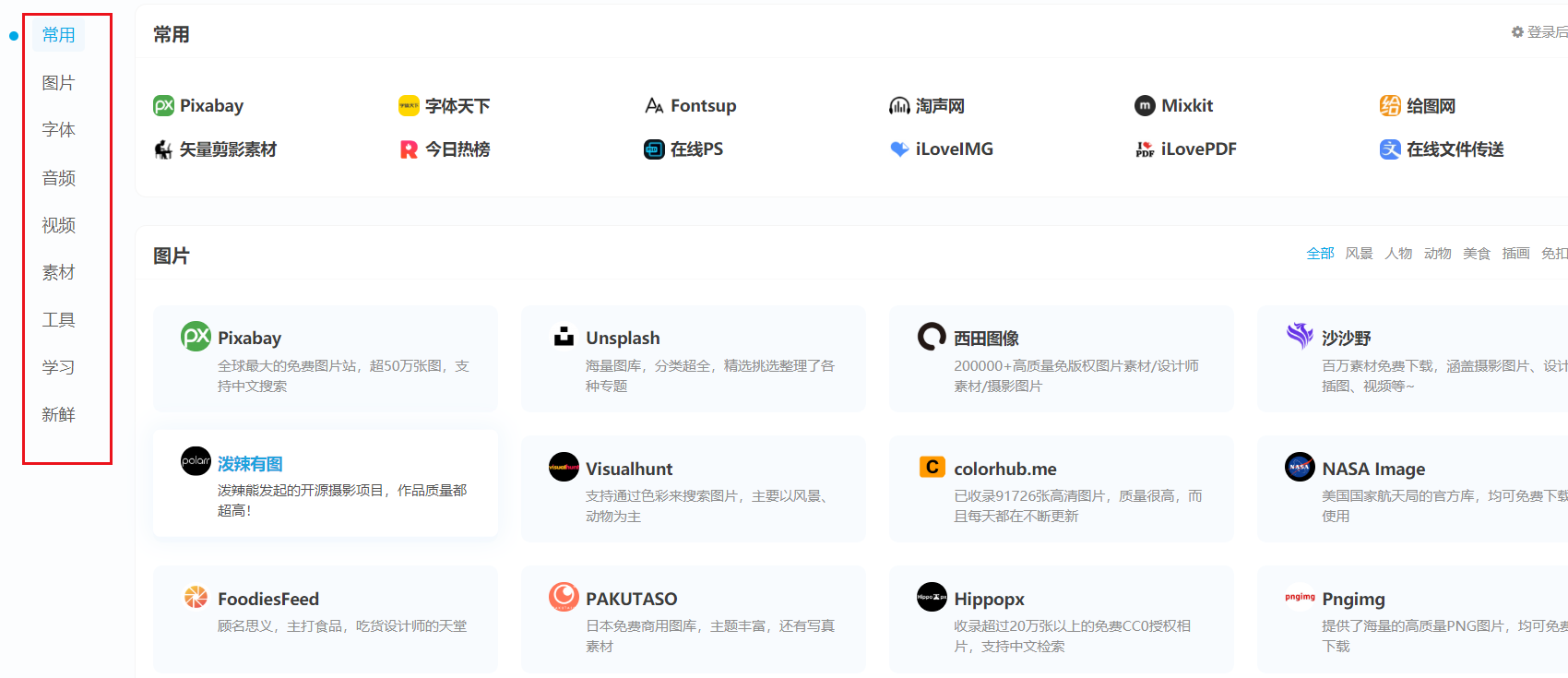Click the 给图网 orange icon

pyautogui.click(x=1390, y=106)
